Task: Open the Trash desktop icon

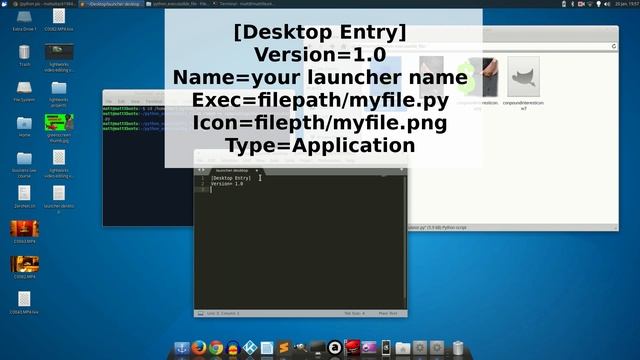Action: pos(24,56)
